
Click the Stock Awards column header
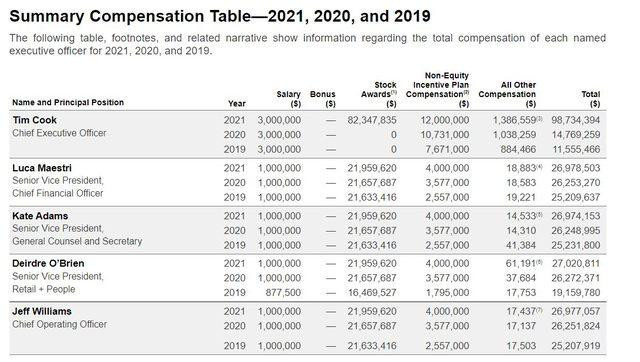pyautogui.click(x=379, y=94)
